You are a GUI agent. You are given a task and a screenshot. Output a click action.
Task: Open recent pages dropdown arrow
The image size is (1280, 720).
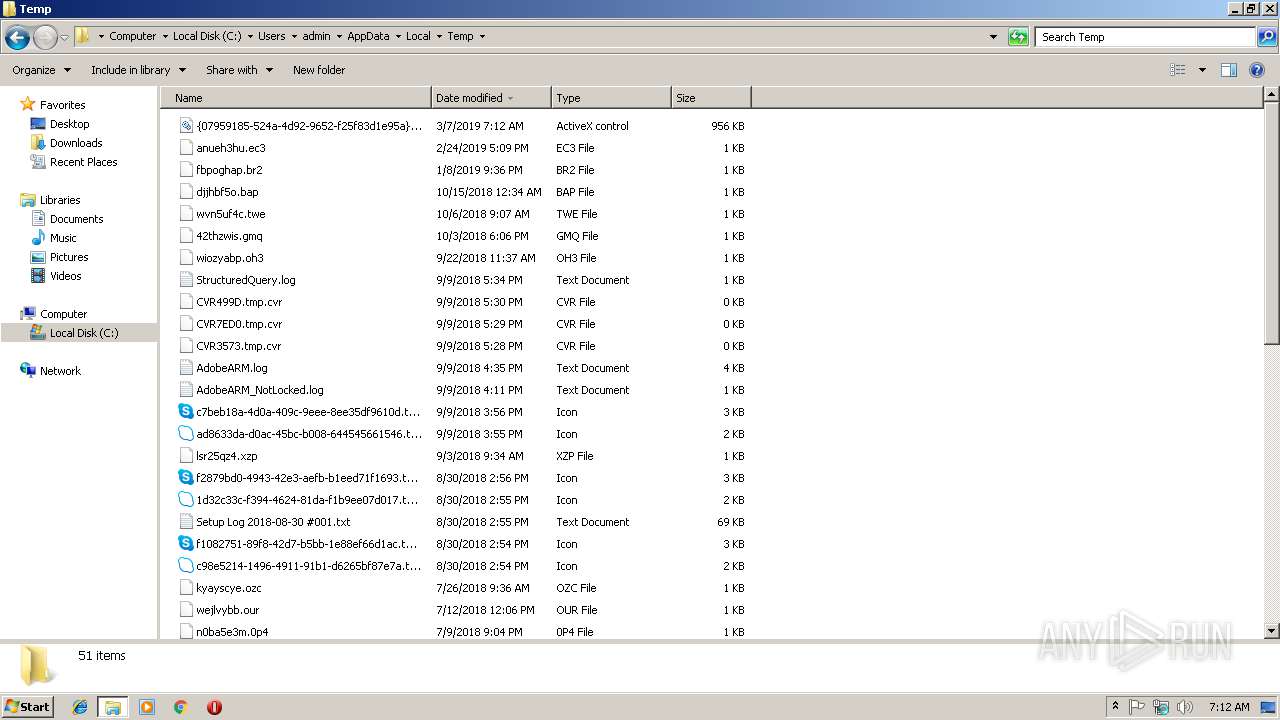click(65, 38)
